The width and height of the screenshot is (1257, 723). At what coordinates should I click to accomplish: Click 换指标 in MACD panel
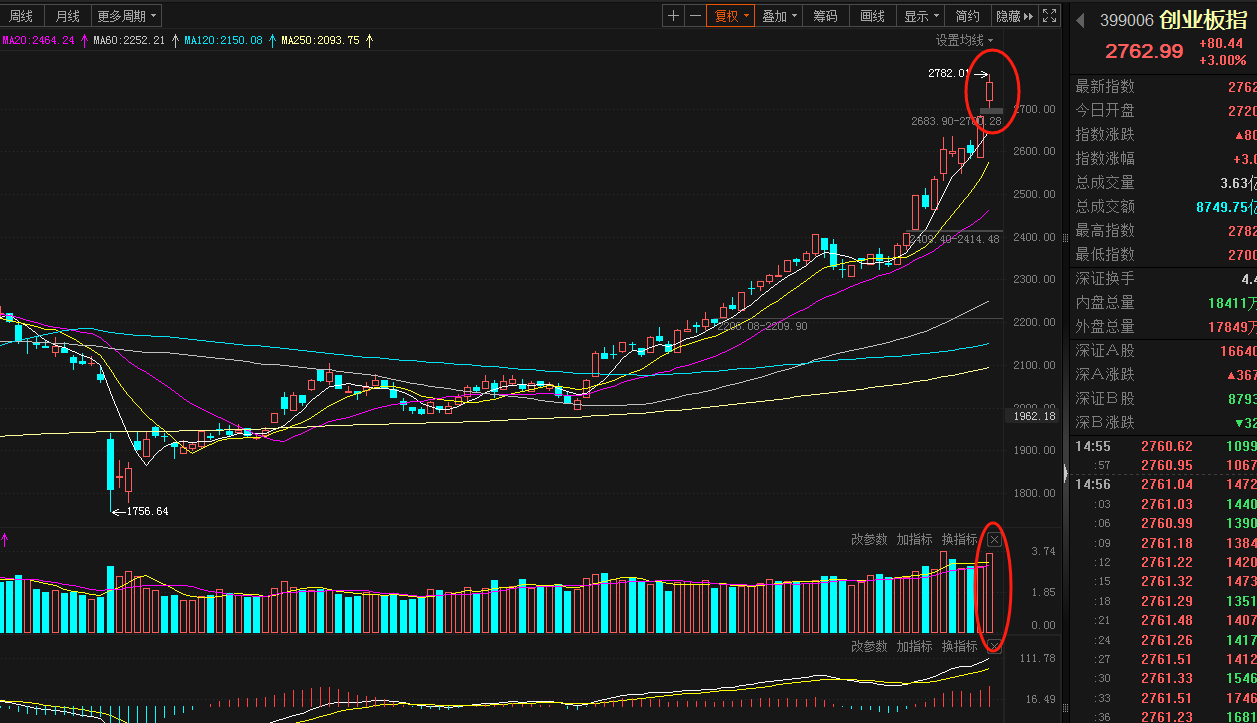(959, 646)
